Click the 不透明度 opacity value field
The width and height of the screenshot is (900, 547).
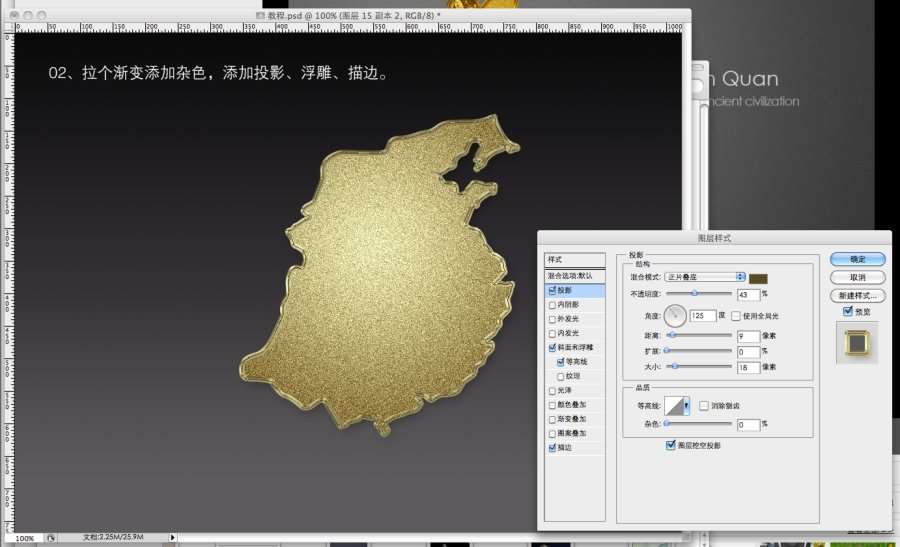point(748,294)
